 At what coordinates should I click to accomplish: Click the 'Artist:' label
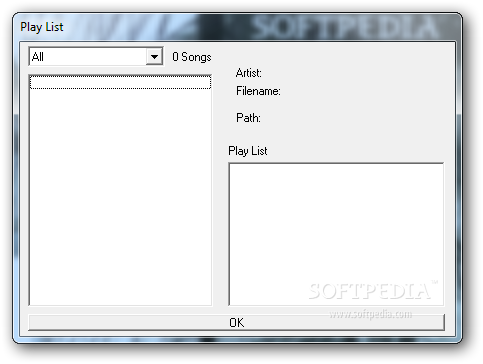point(249,73)
